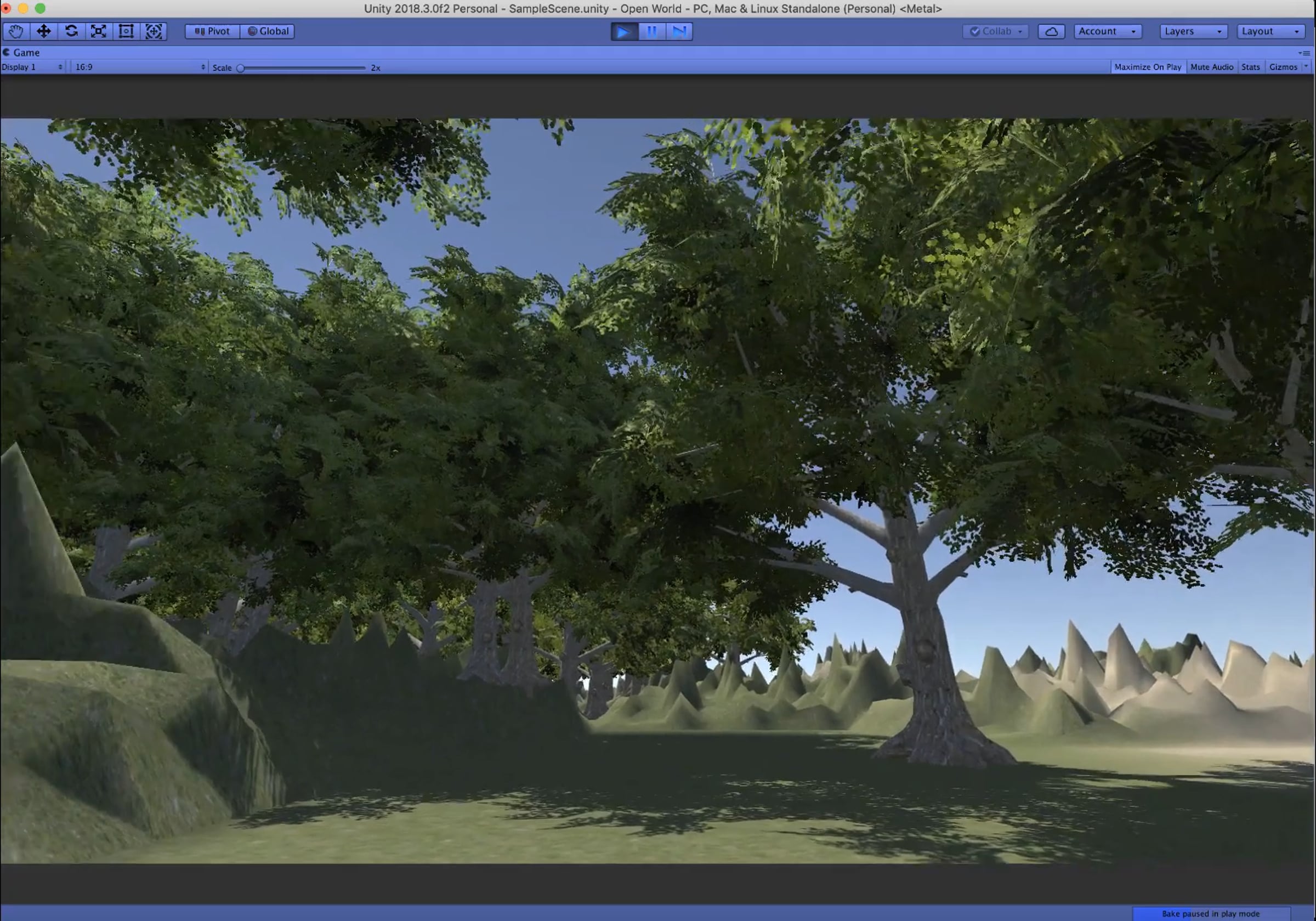Stop play mode with Play button

click(x=623, y=31)
